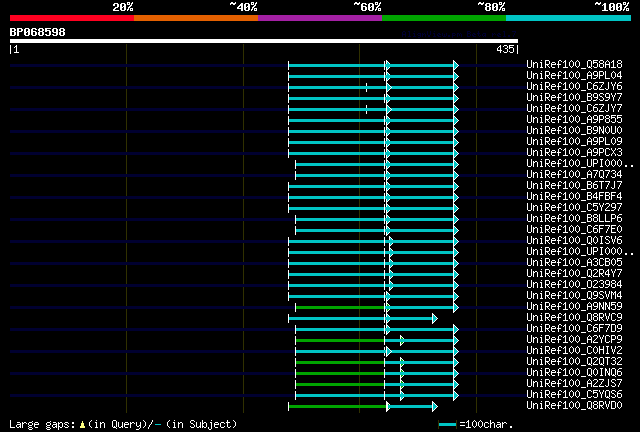
Task: Open hit UniRef100_Q58A18
Action: (574, 65)
